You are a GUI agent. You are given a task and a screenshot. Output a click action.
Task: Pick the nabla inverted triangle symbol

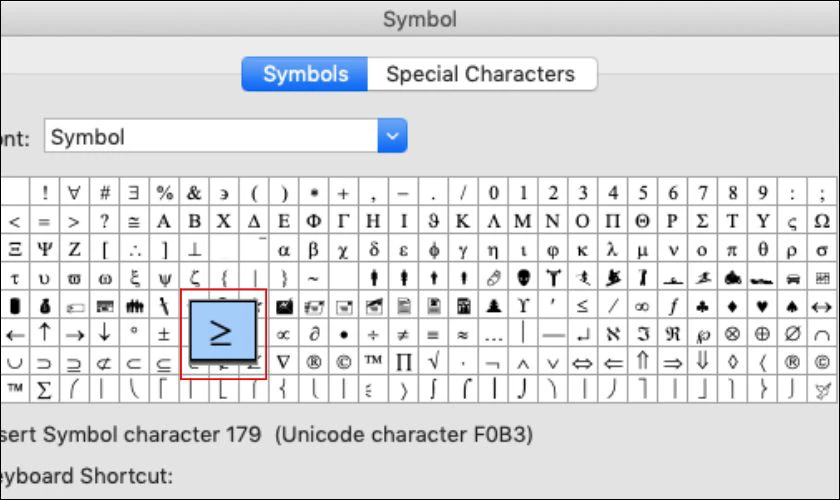click(x=284, y=363)
